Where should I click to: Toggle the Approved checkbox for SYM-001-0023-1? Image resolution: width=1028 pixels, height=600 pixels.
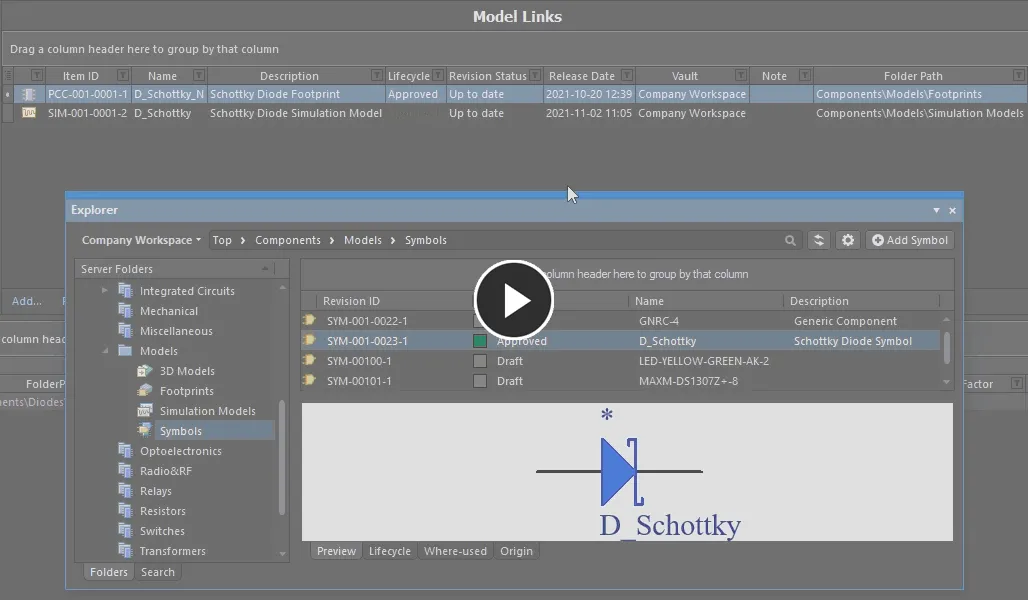pyautogui.click(x=480, y=340)
